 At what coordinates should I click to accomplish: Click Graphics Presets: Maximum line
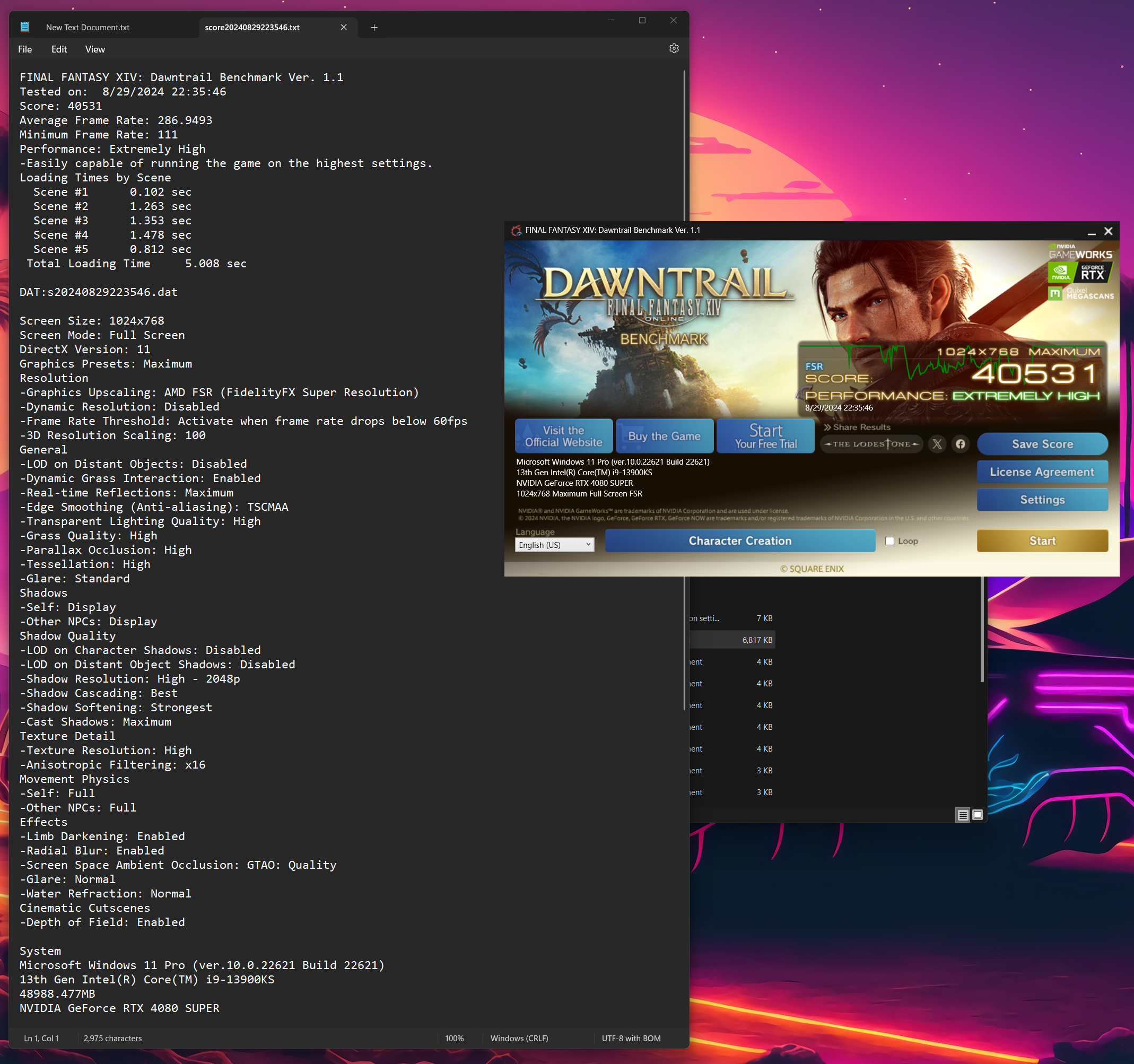point(106,363)
